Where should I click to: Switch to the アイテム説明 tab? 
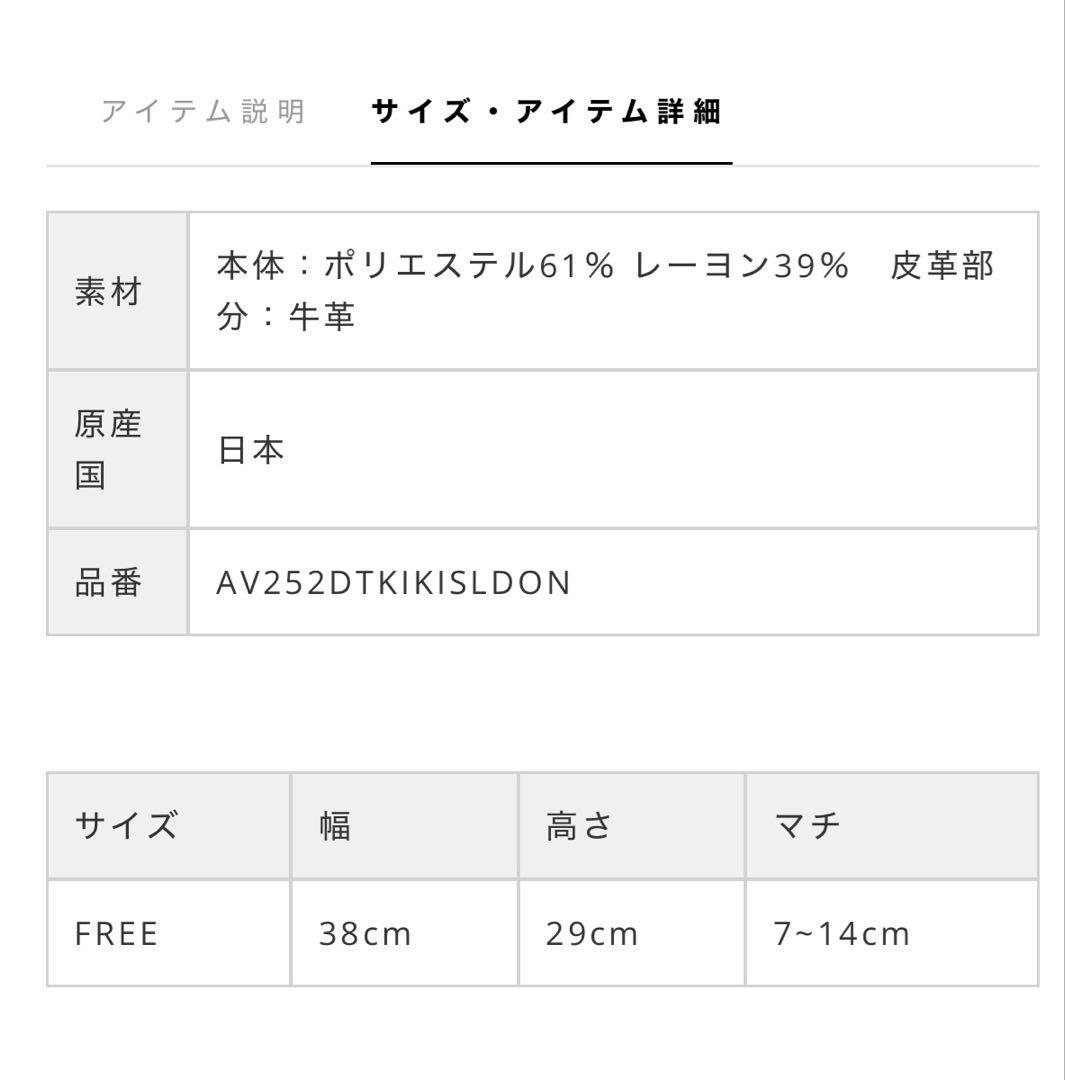[x=203, y=111]
